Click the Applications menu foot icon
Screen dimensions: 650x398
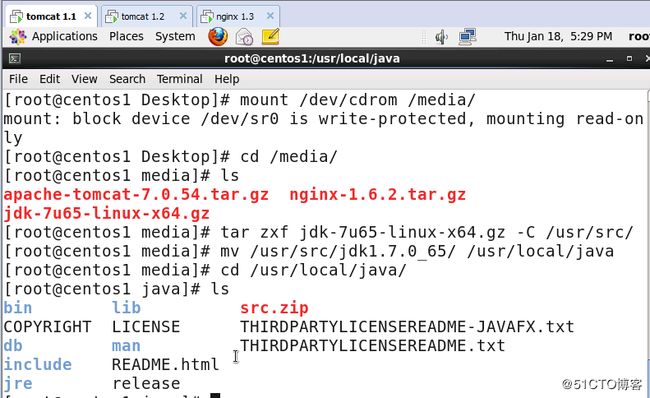(18, 37)
